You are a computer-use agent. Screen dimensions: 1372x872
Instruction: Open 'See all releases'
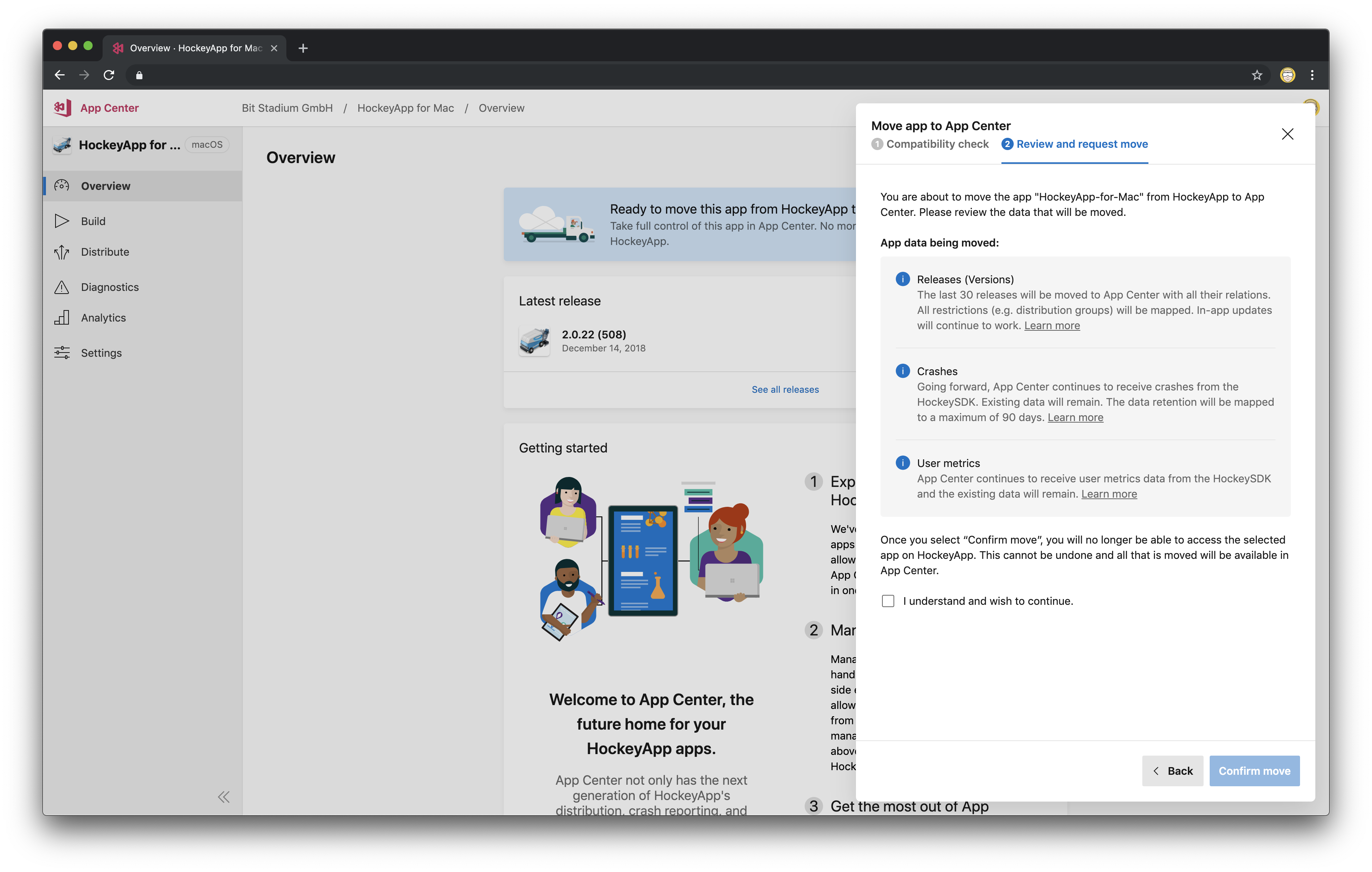click(785, 389)
